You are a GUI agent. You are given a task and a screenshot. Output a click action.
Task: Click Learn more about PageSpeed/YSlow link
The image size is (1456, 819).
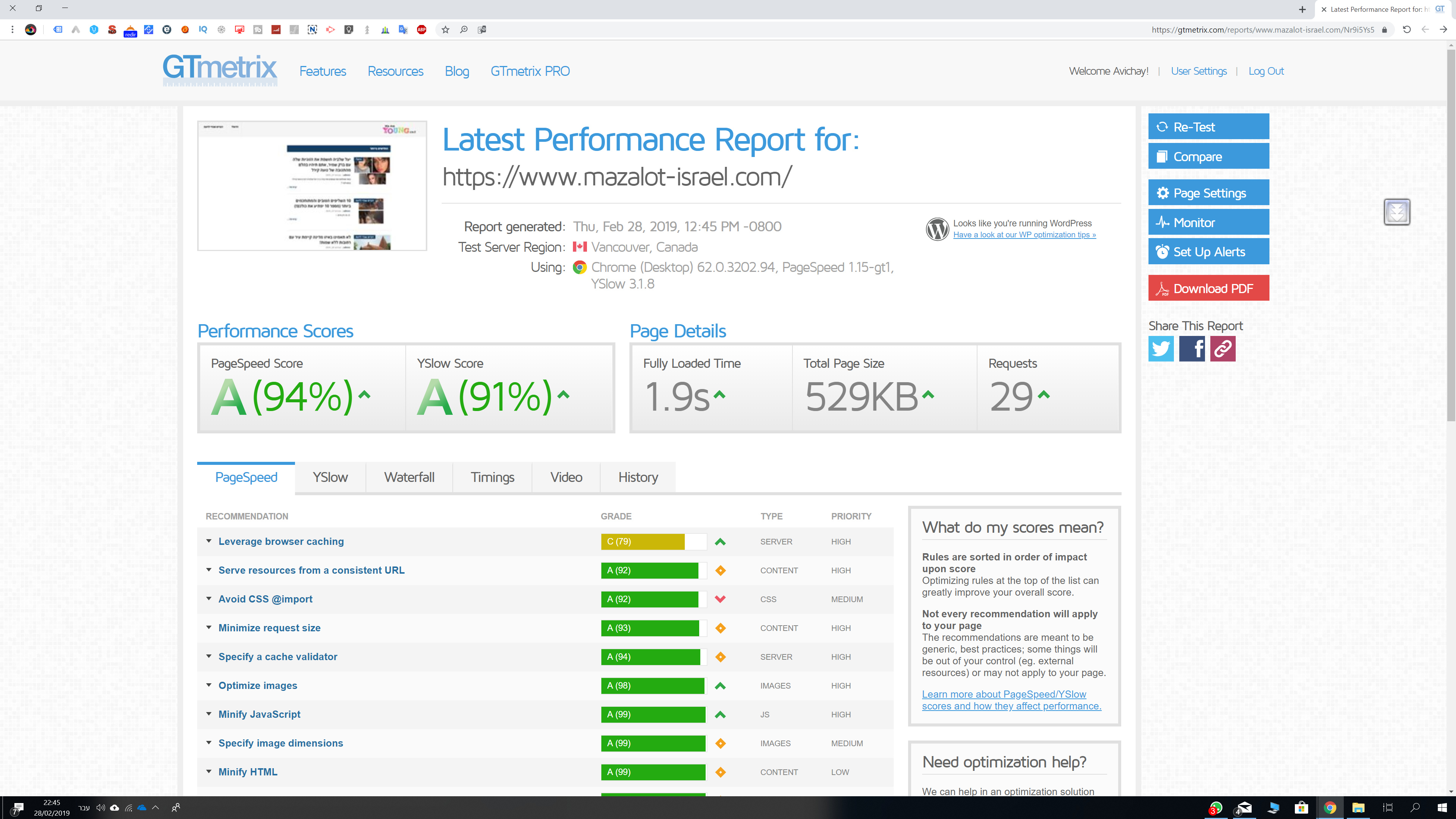(x=1011, y=700)
